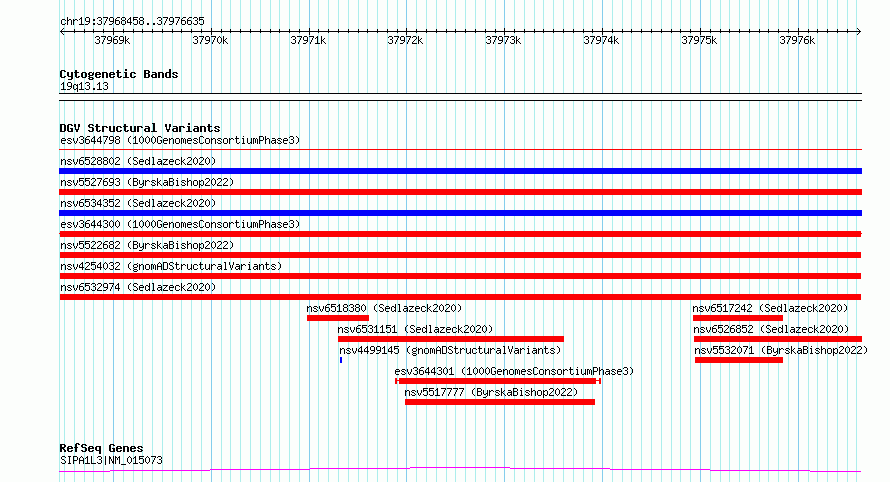Click the thin red esv3644798 variant line
Viewport: 890px width, 482px height.
click(x=460, y=150)
